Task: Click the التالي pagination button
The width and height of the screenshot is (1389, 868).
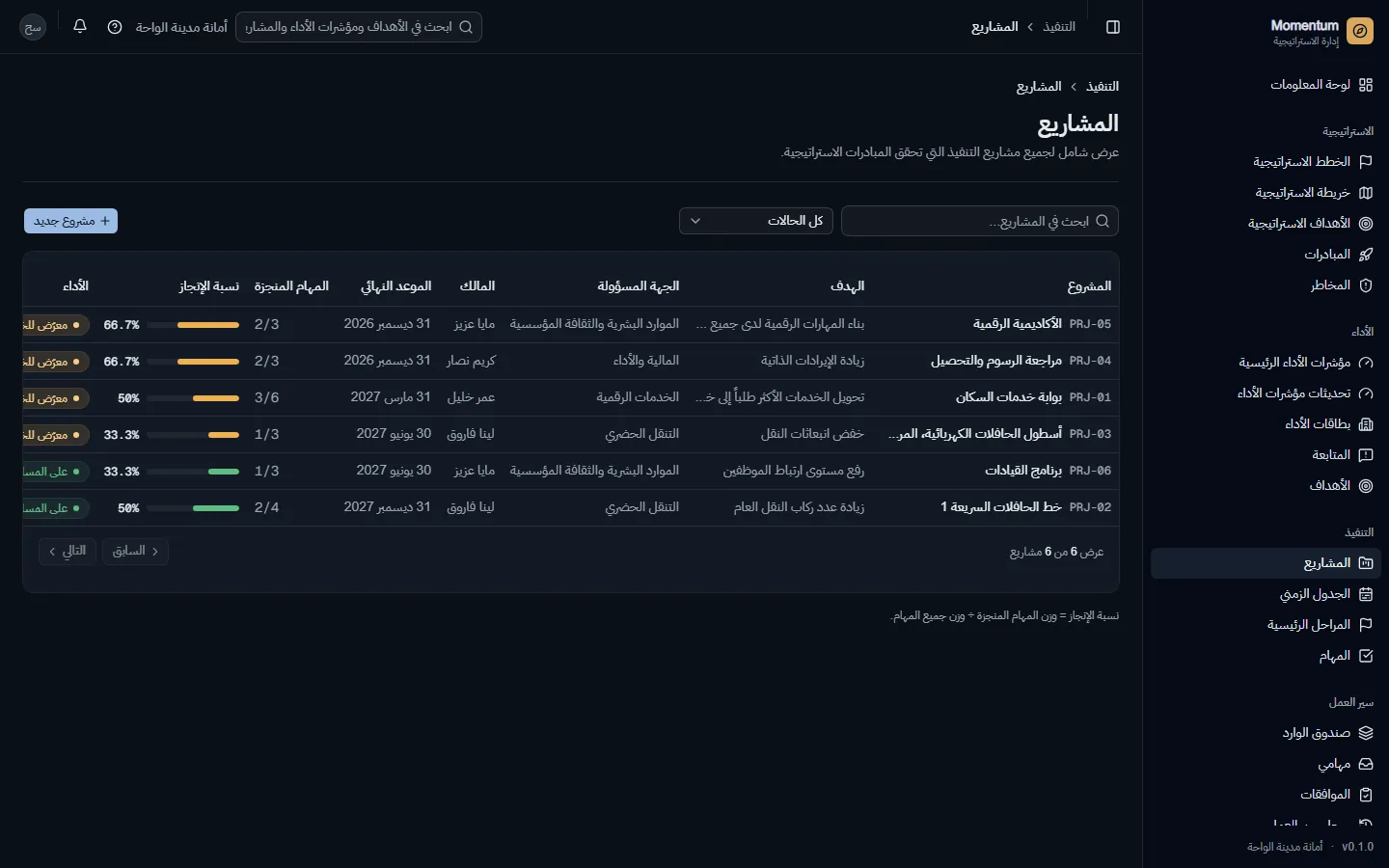Action: click(68, 551)
